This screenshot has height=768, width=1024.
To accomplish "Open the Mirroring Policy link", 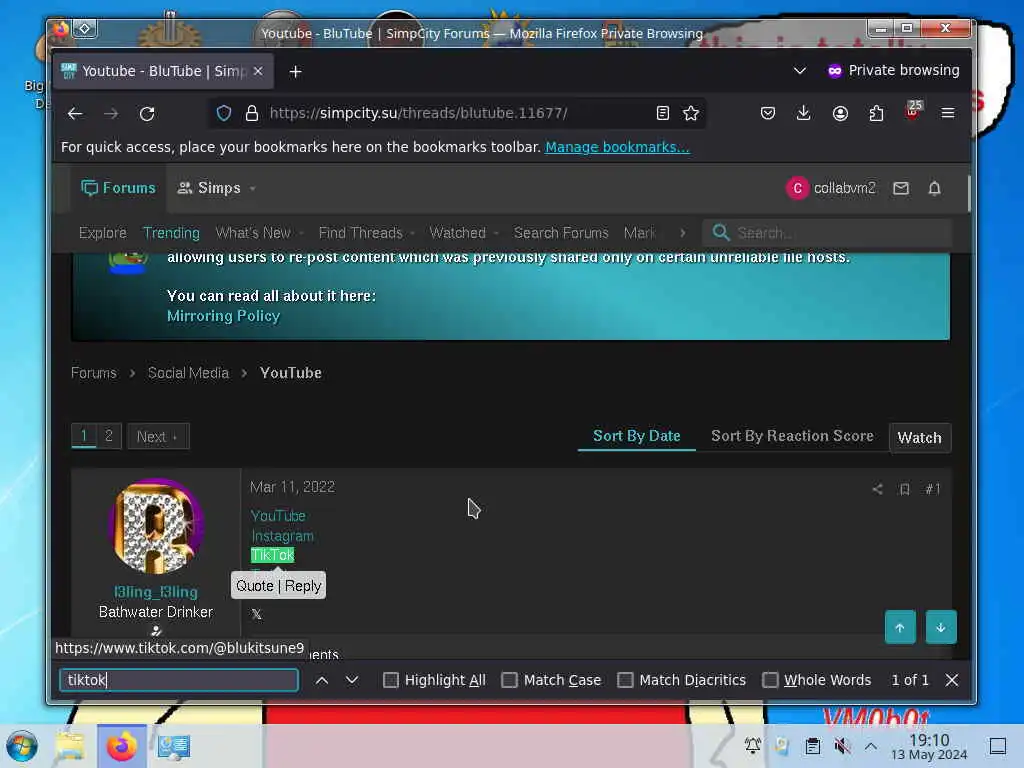I will click(223, 315).
